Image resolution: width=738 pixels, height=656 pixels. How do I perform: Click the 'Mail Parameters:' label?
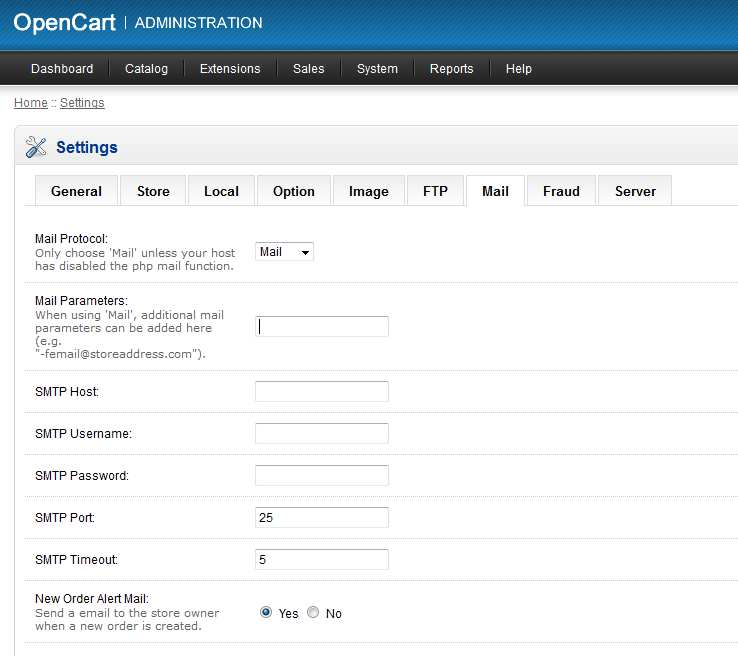tap(81, 301)
